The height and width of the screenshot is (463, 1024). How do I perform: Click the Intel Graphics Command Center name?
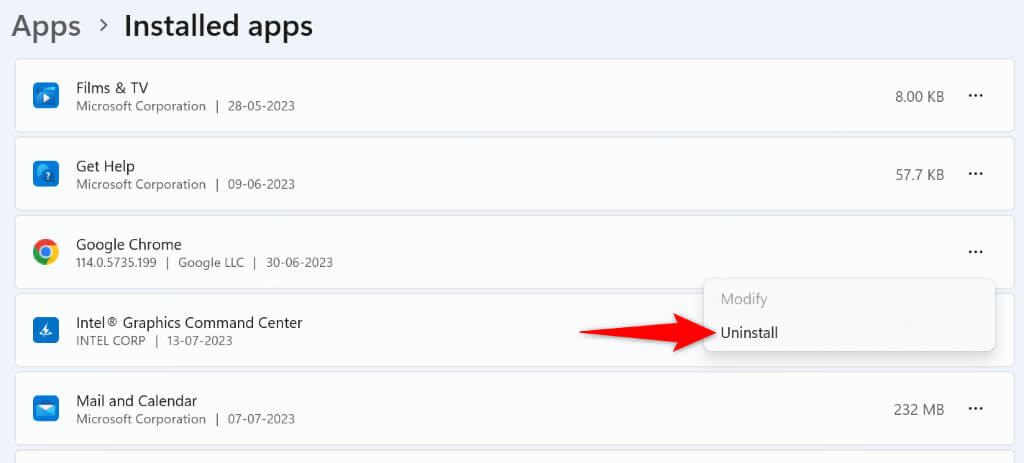189,322
